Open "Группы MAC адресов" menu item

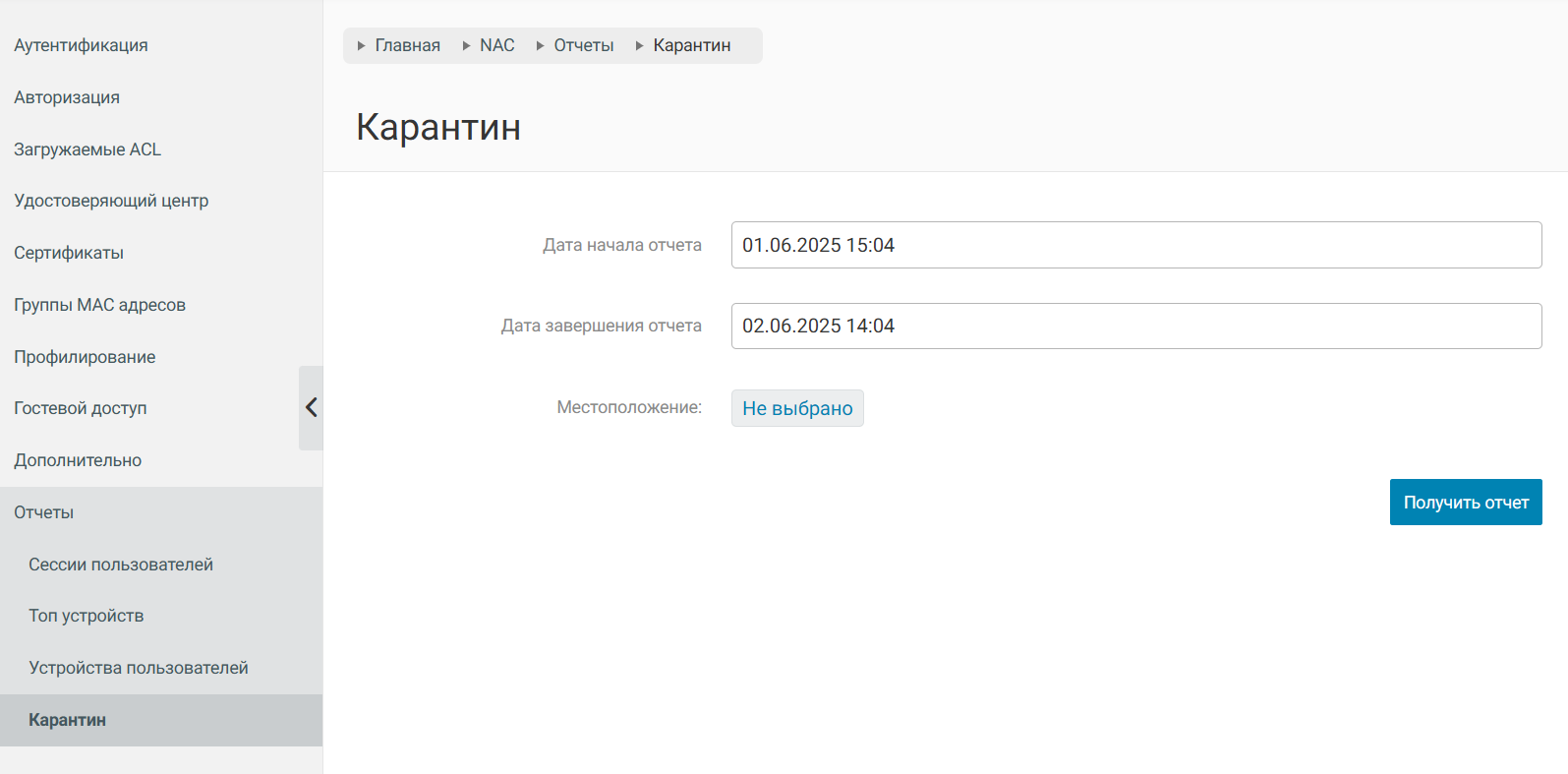tap(99, 305)
